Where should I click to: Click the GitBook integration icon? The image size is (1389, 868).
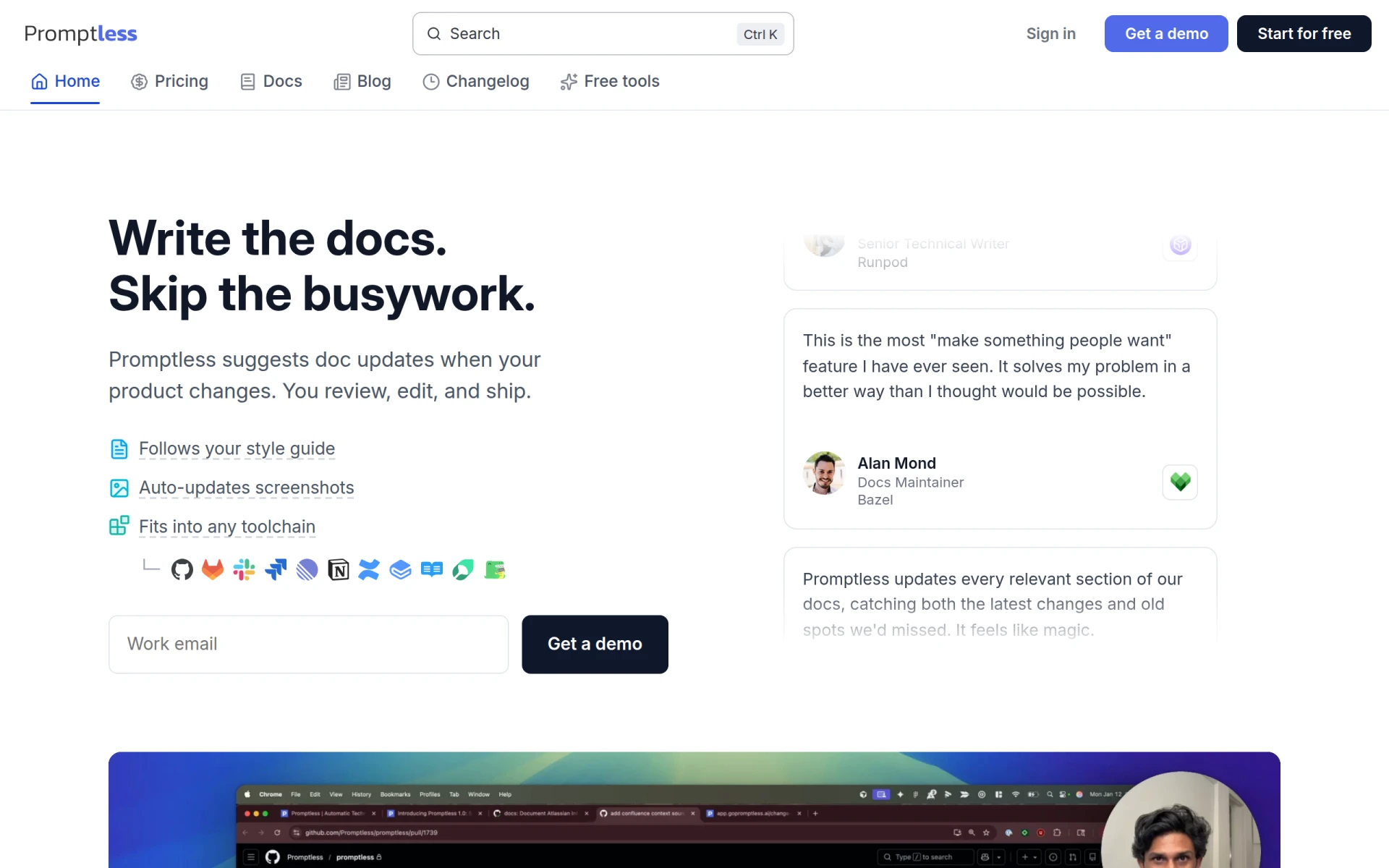(400, 570)
